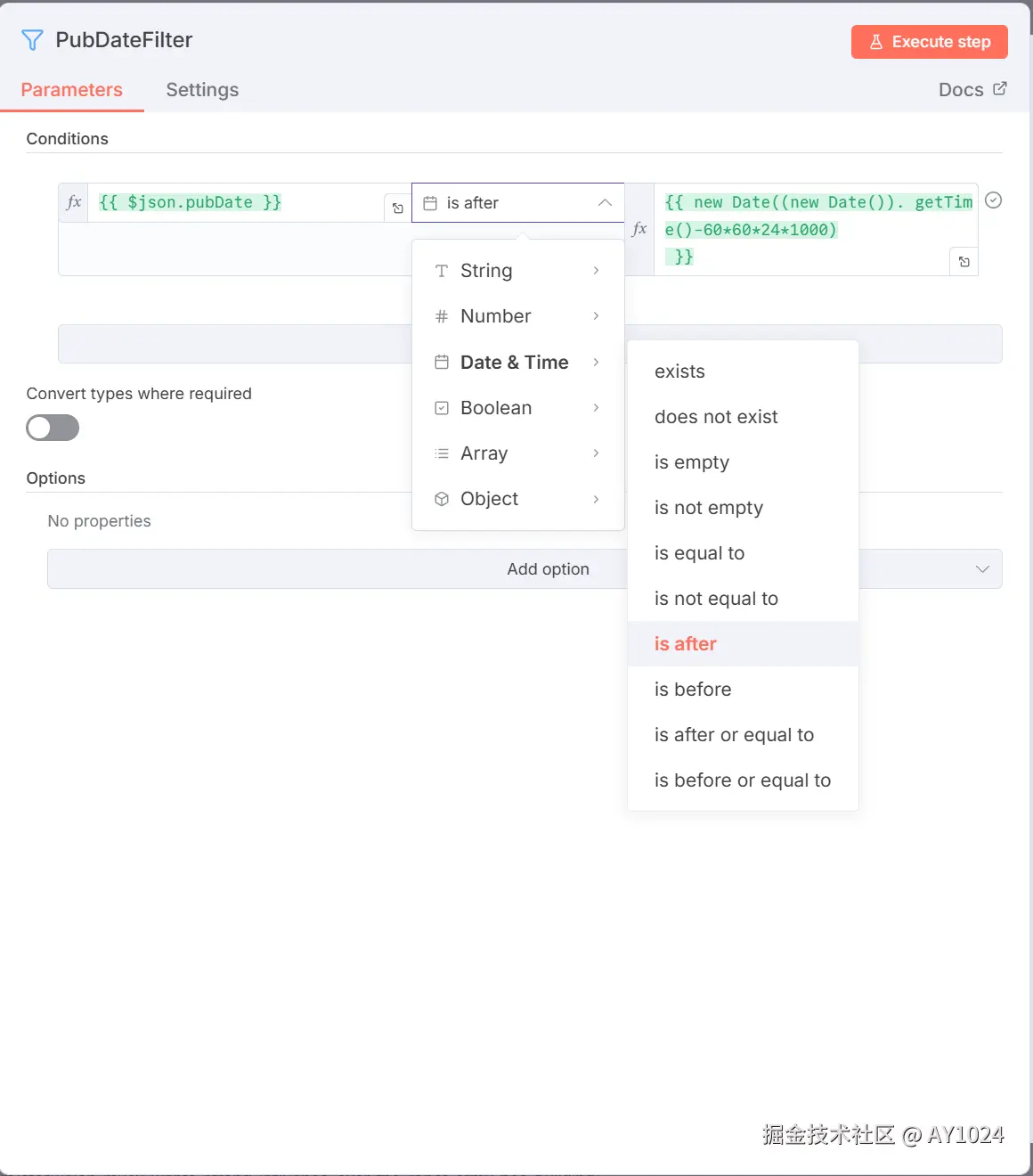Open the Boolean type submenu
The image size is (1033, 1176).
(517, 408)
